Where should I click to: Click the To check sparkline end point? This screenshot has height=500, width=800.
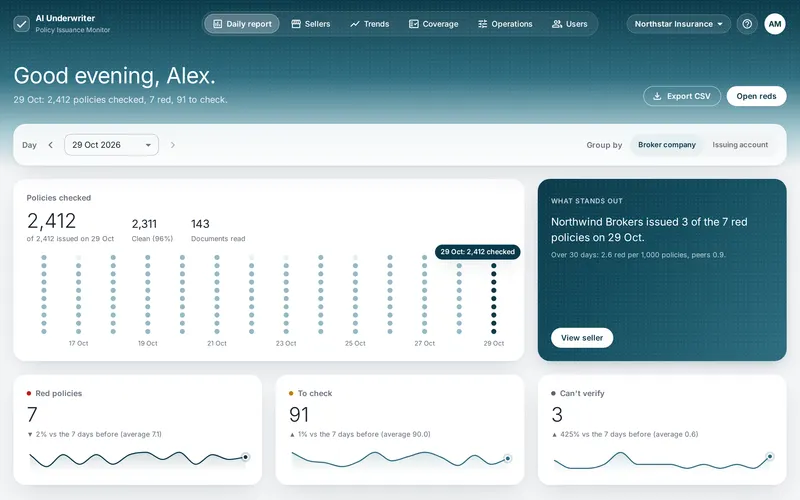click(x=508, y=458)
